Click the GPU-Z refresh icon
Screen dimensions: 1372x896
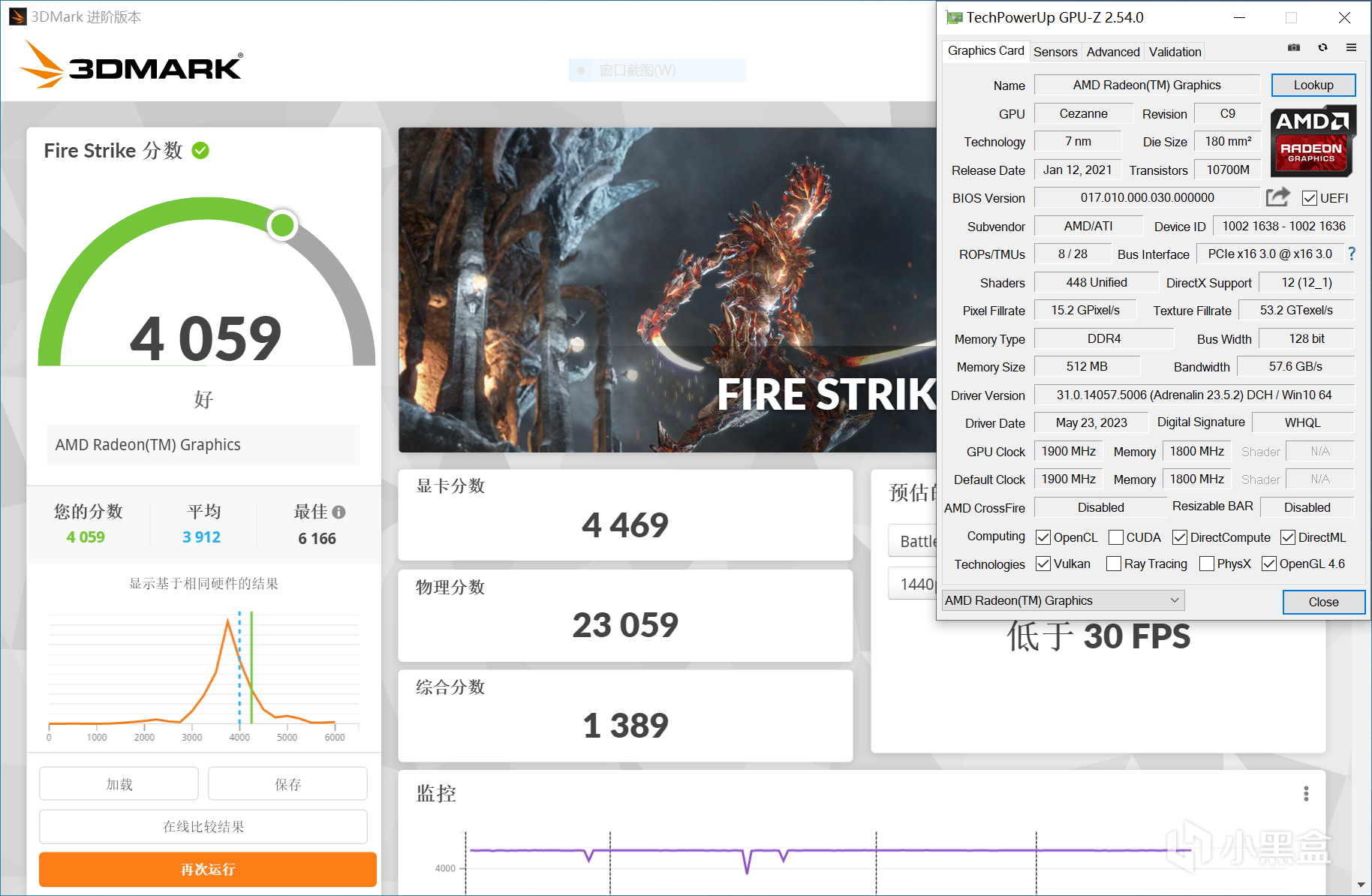tap(1322, 48)
